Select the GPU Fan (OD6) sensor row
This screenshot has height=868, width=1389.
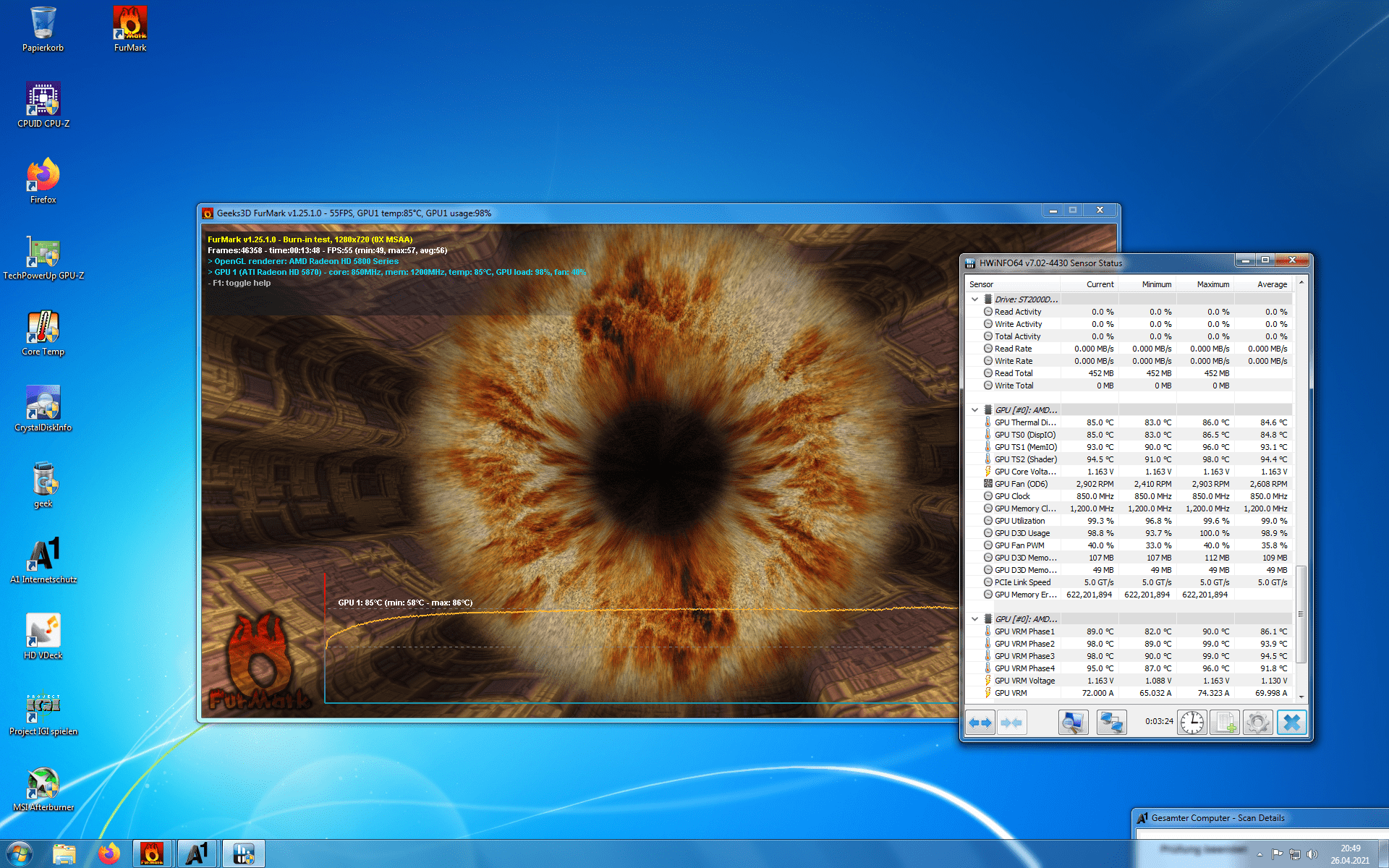click(x=1129, y=484)
